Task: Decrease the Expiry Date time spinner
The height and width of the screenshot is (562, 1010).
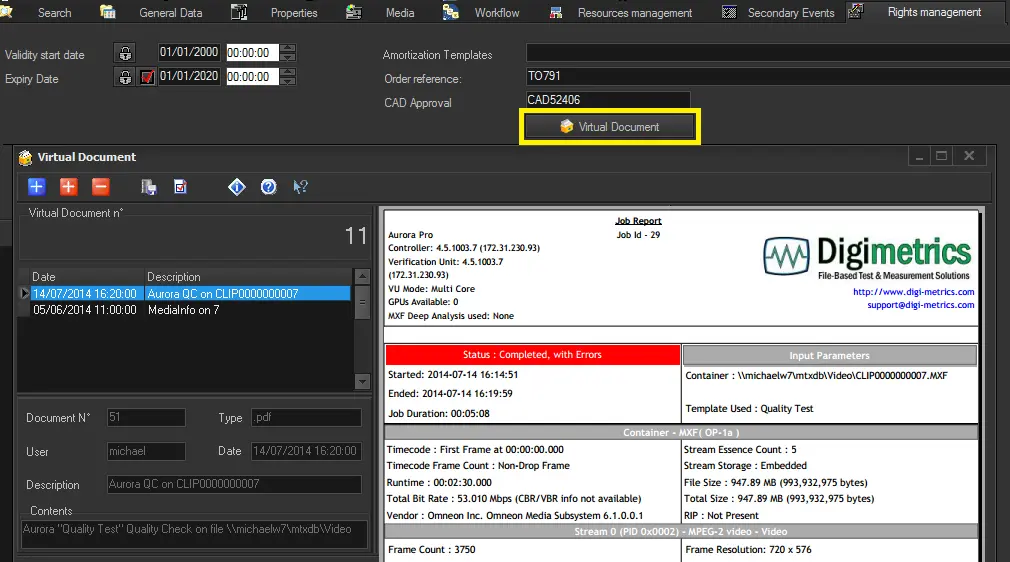Action: coord(287,81)
